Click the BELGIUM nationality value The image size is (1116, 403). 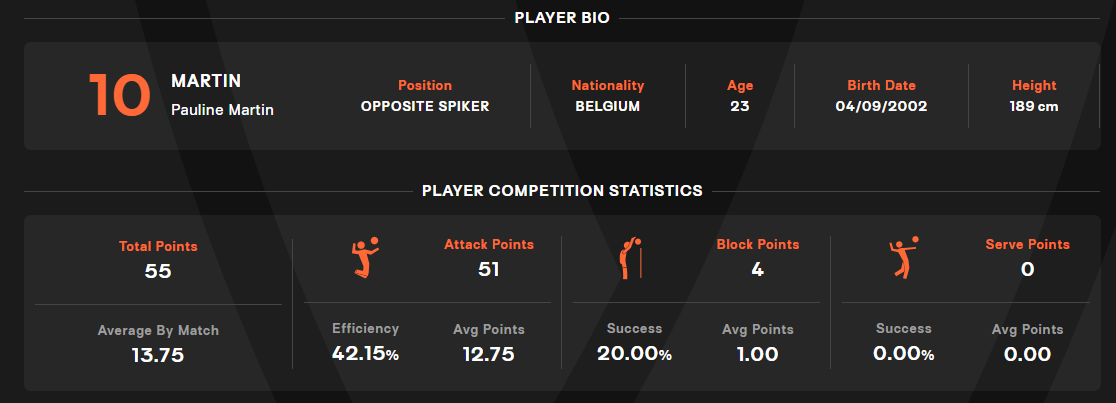click(x=608, y=106)
